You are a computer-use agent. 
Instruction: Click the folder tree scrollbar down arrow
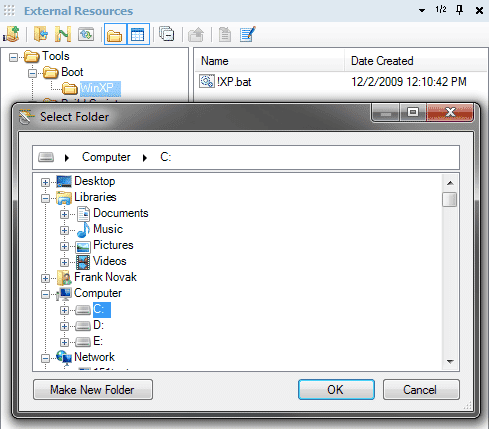[x=450, y=362]
